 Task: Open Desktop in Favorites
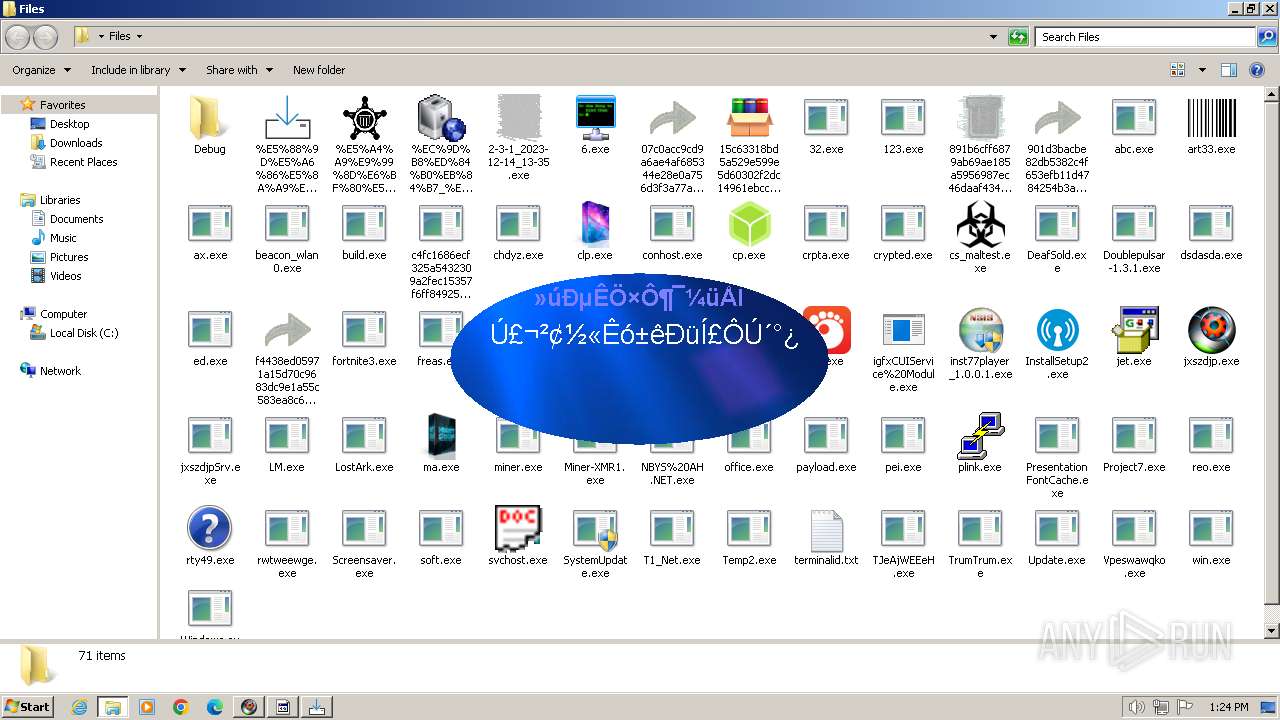click(69, 124)
